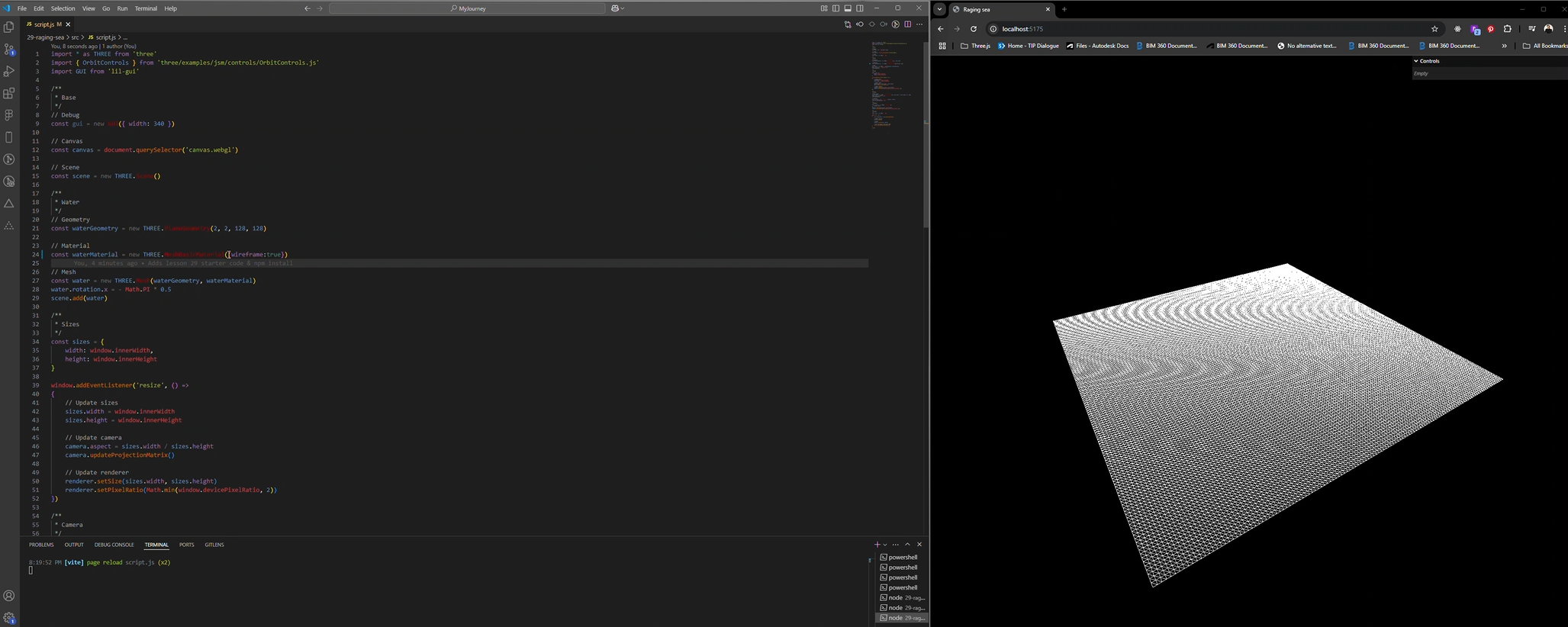This screenshot has width=1568, height=627.
Task: Open the terminal launch profile dropdown
Action: pyautogui.click(x=885, y=545)
